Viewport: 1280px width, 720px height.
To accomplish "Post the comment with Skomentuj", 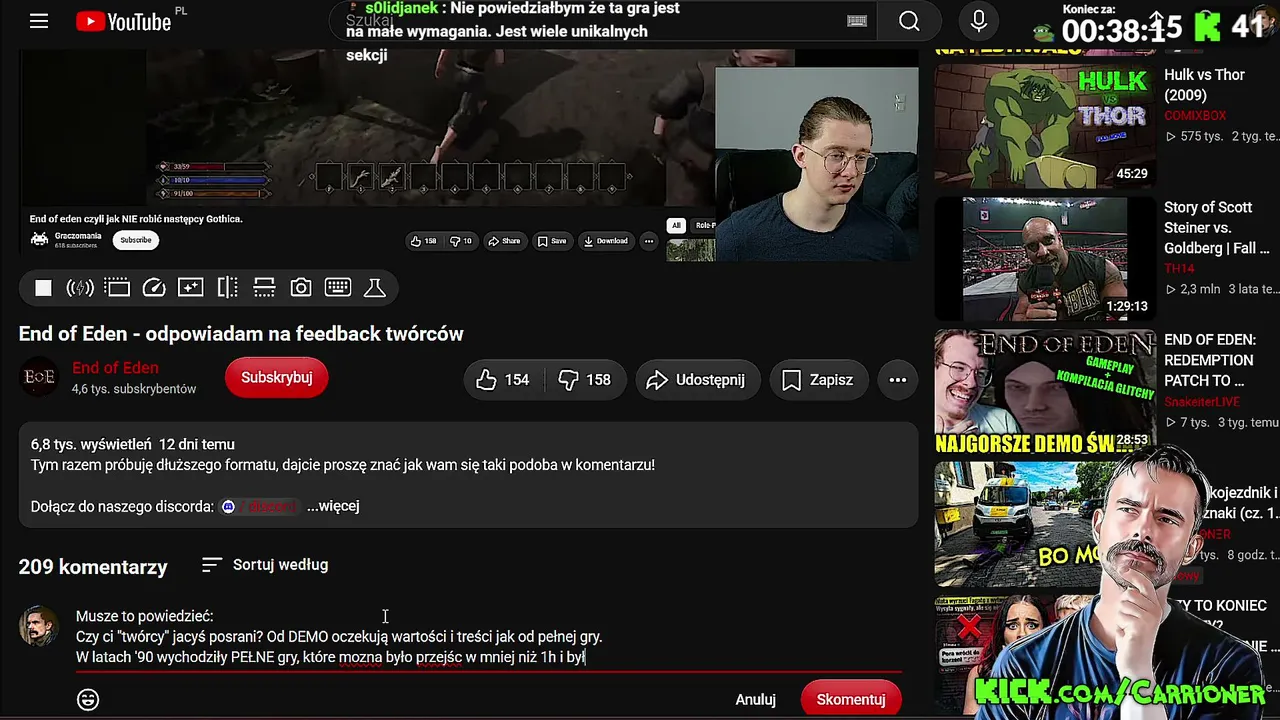I will 851,699.
